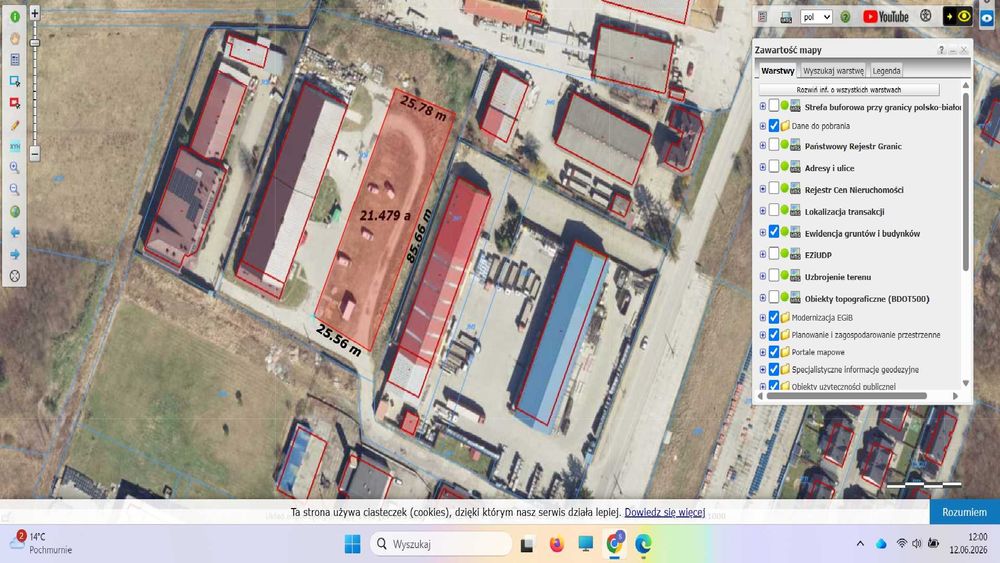Switch to the Legenda tab
This screenshot has width=1000, height=563.
tap(886, 71)
